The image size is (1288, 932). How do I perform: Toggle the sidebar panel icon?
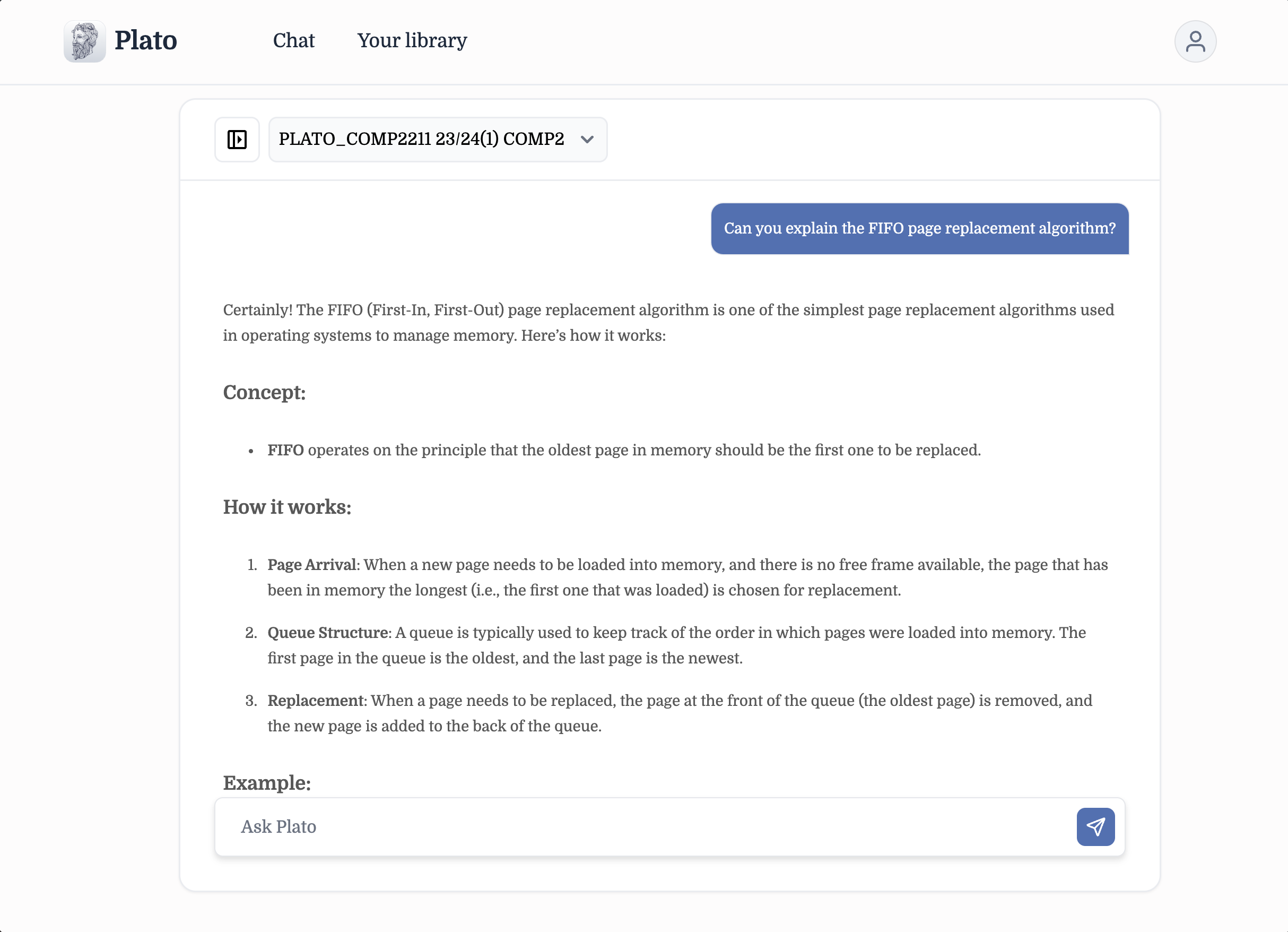pos(237,139)
